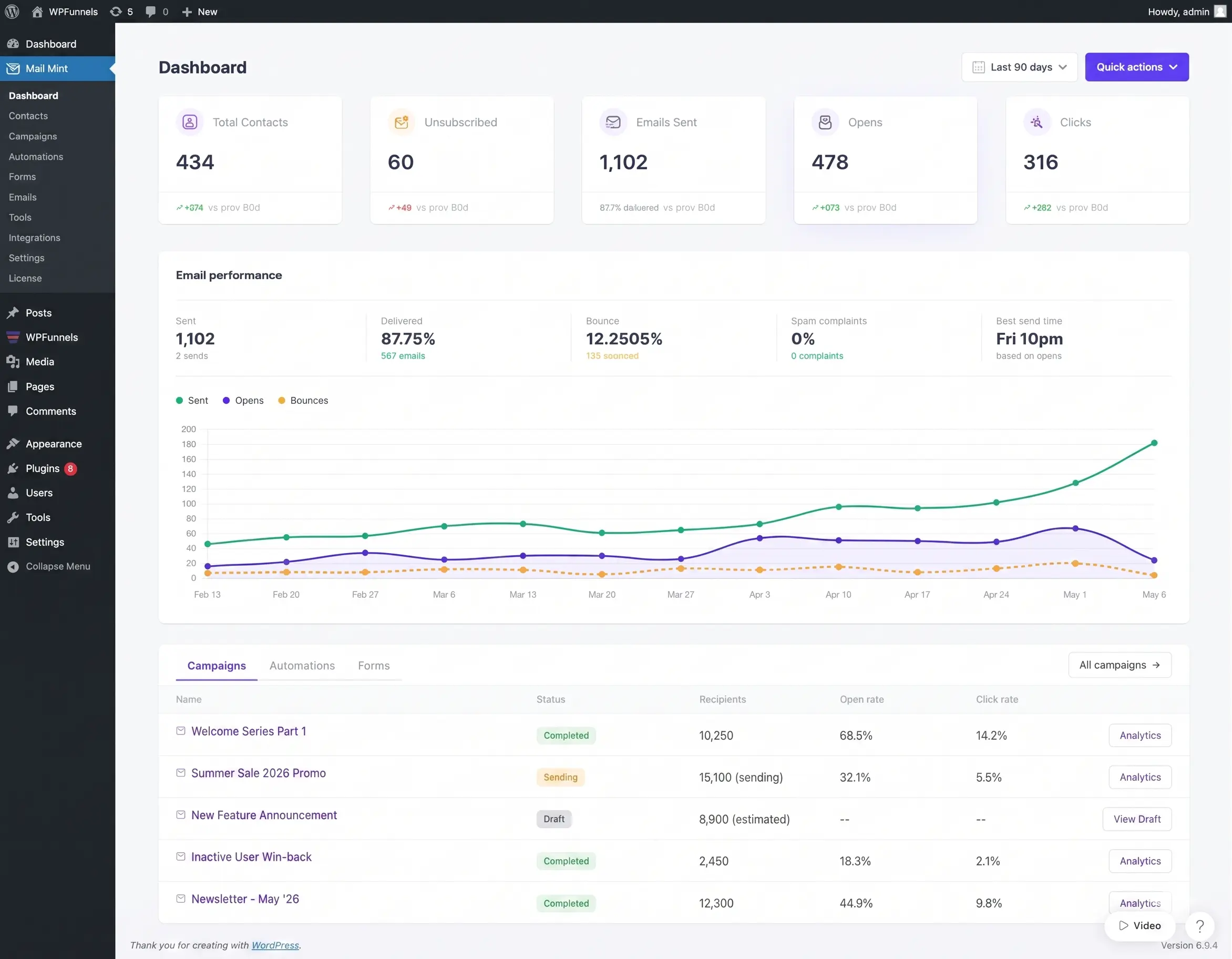This screenshot has width=1232, height=959.
Task: Click the Total Contacts card icon
Action: (x=190, y=122)
